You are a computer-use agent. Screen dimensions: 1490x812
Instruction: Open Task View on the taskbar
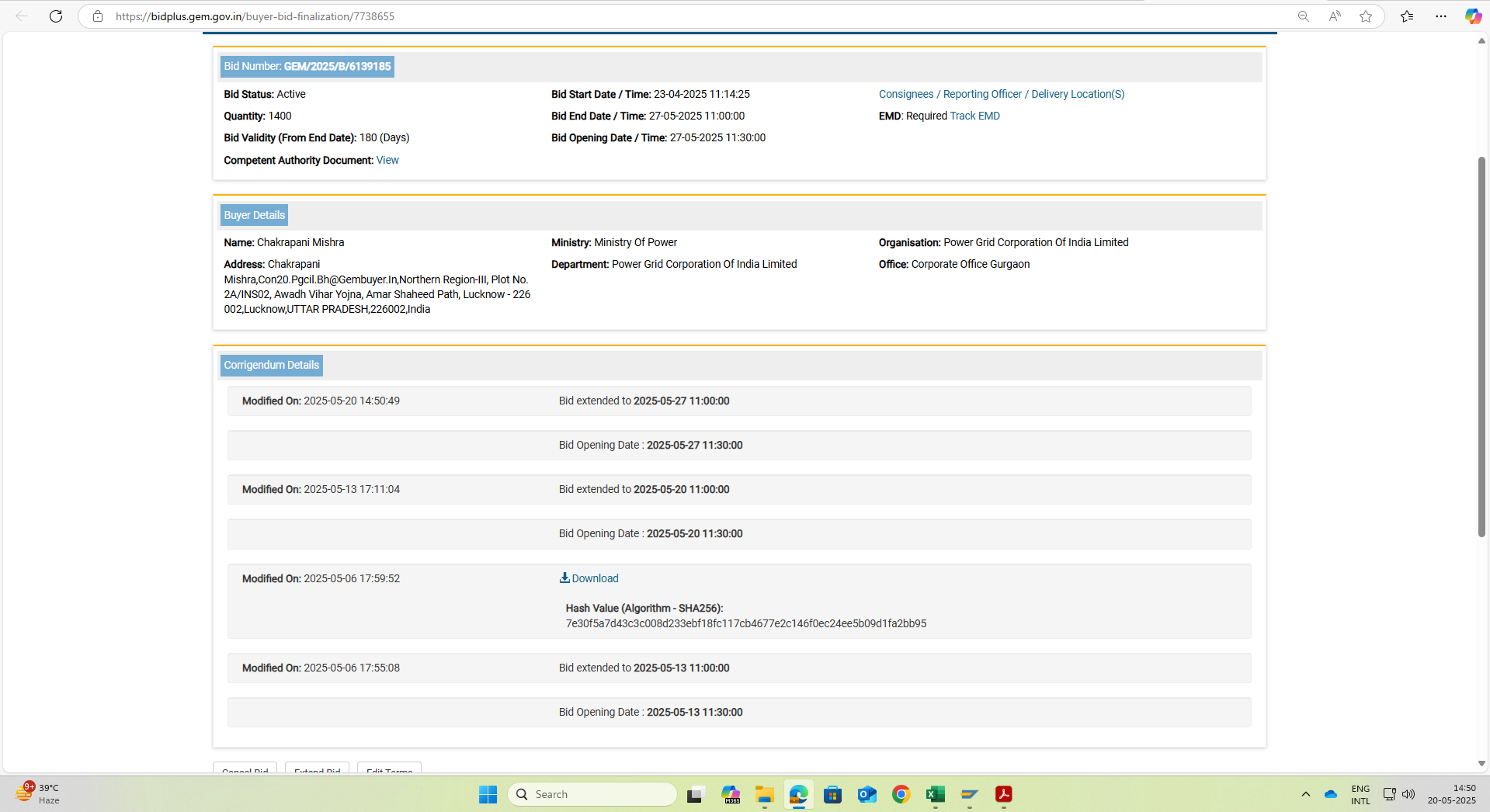coord(695,794)
